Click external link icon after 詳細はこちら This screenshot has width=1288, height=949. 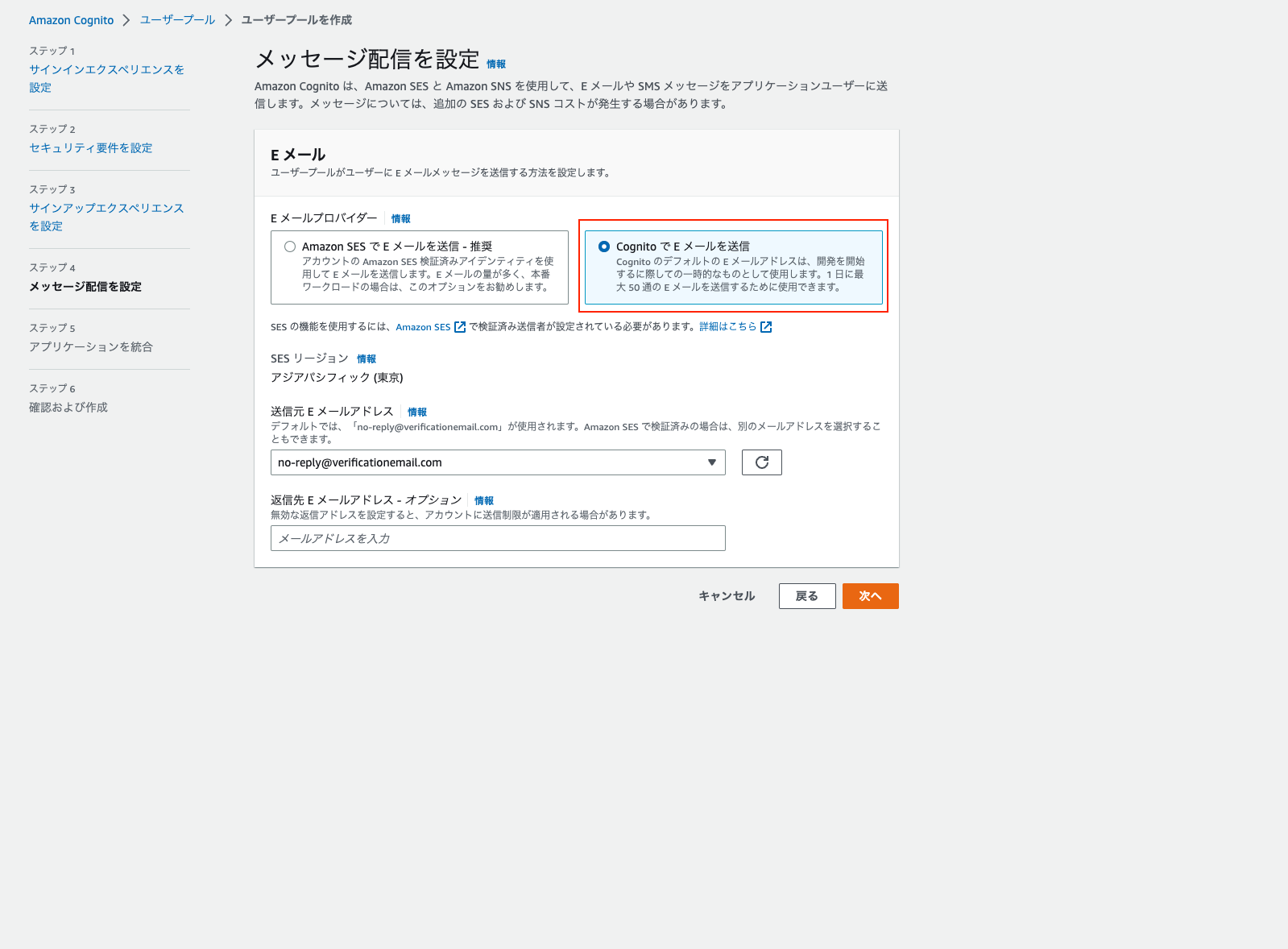click(766, 327)
